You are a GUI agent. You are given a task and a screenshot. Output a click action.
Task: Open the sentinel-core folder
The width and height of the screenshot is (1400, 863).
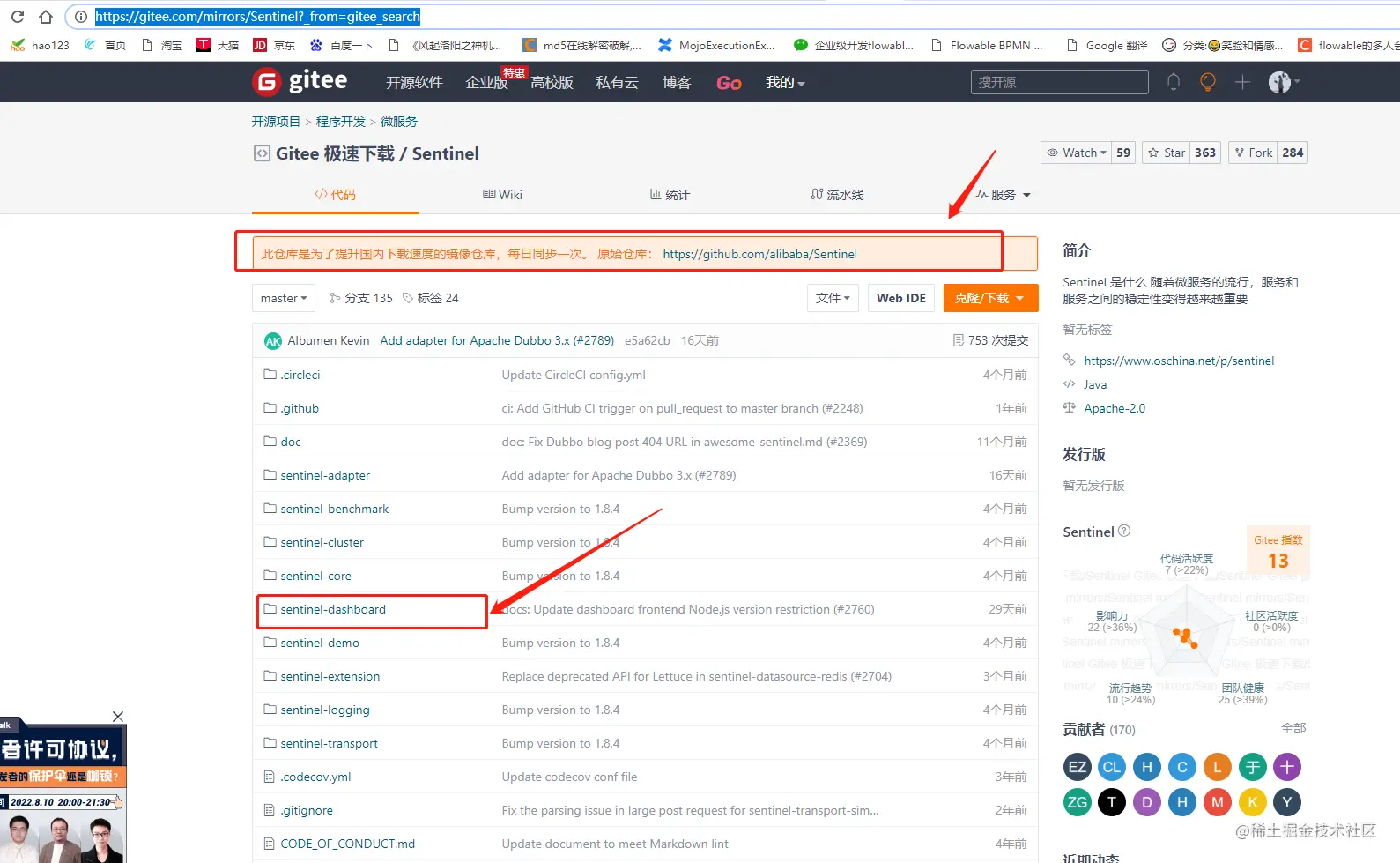coord(316,576)
